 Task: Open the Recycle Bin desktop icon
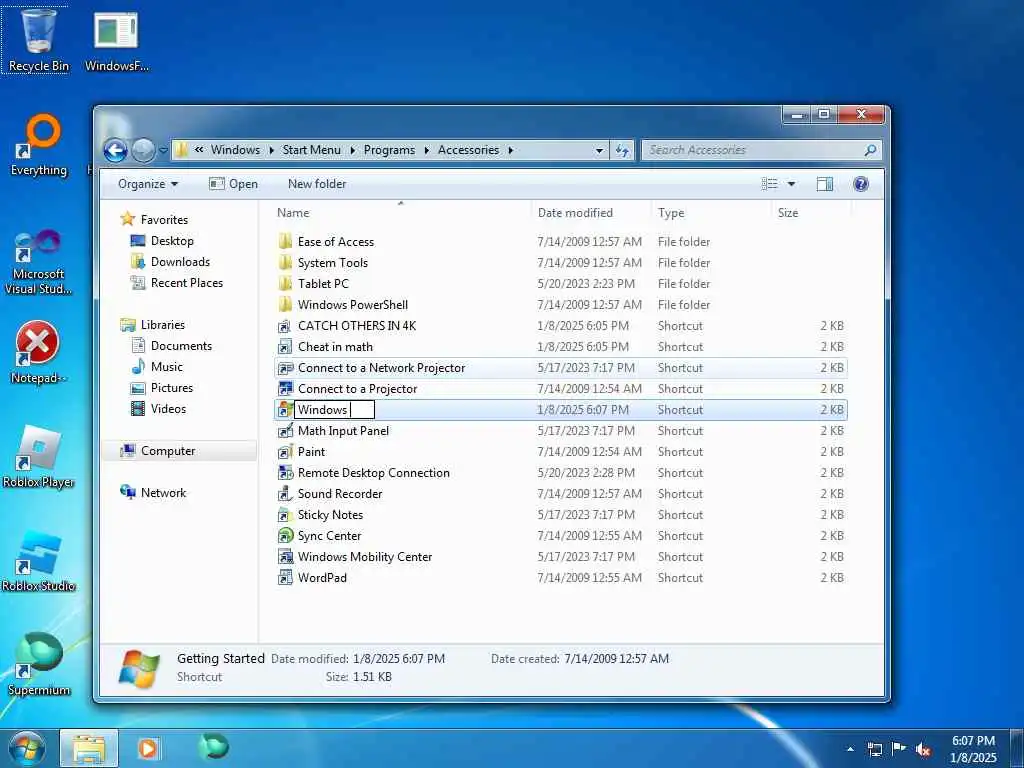click(x=38, y=39)
